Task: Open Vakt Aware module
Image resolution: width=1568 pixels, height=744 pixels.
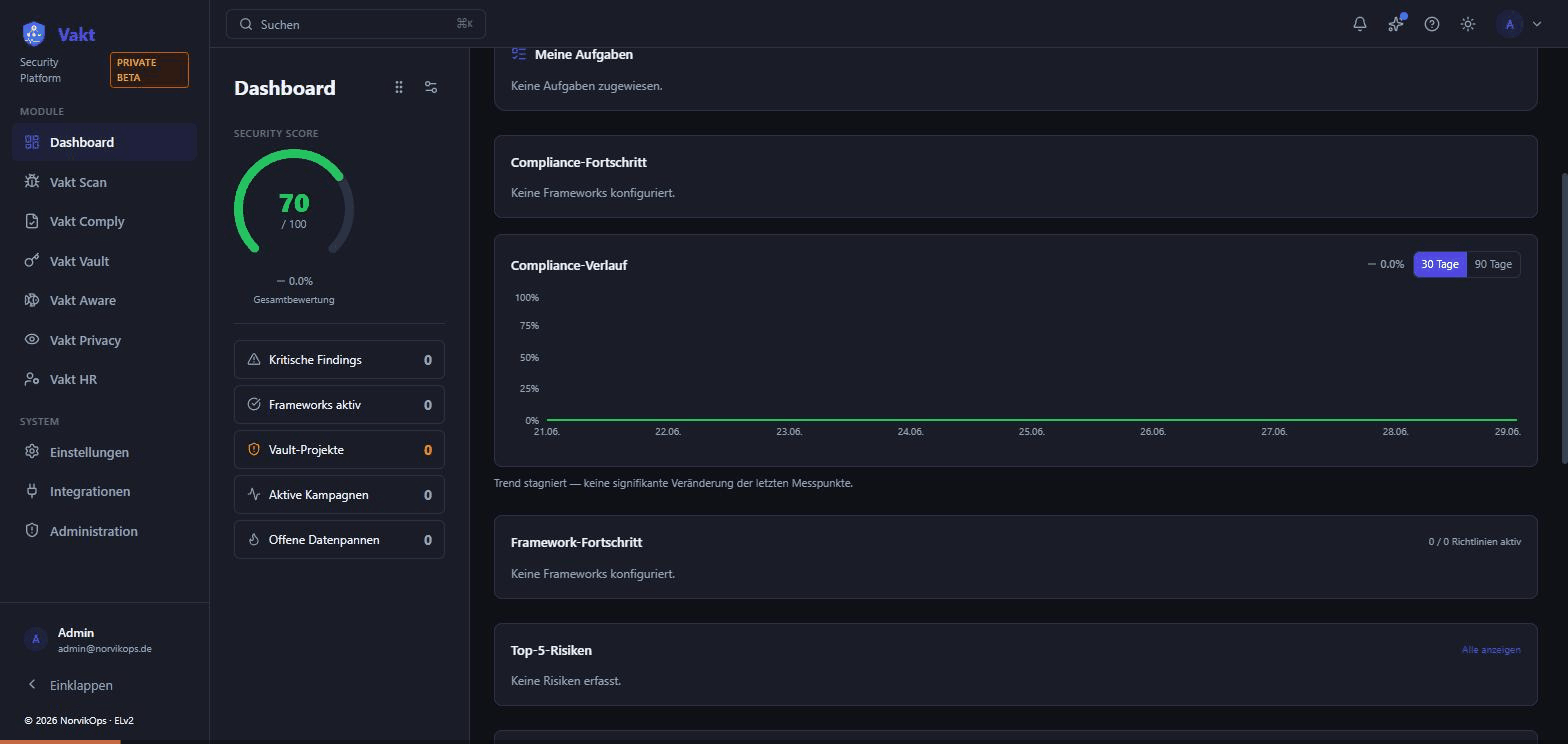Action: [x=104, y=300]
